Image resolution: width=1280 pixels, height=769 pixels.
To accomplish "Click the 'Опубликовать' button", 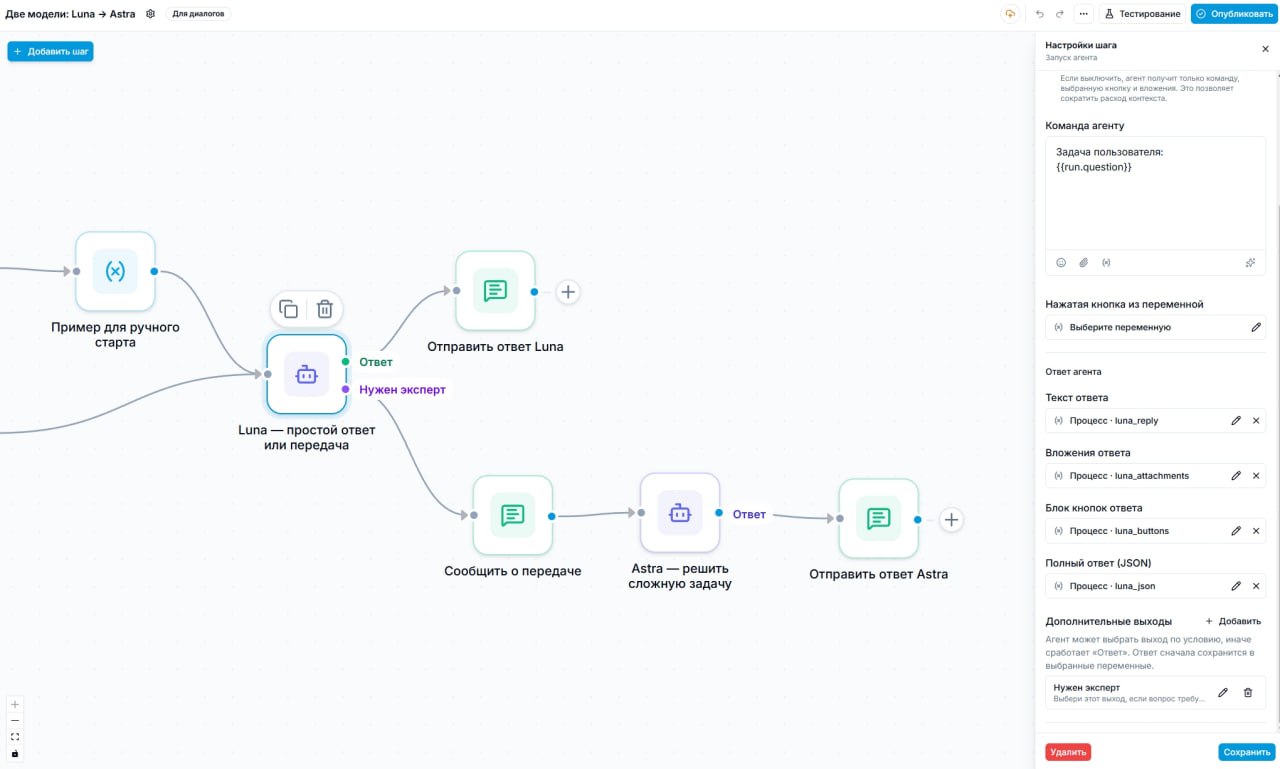I will (x=1233, y=14).
